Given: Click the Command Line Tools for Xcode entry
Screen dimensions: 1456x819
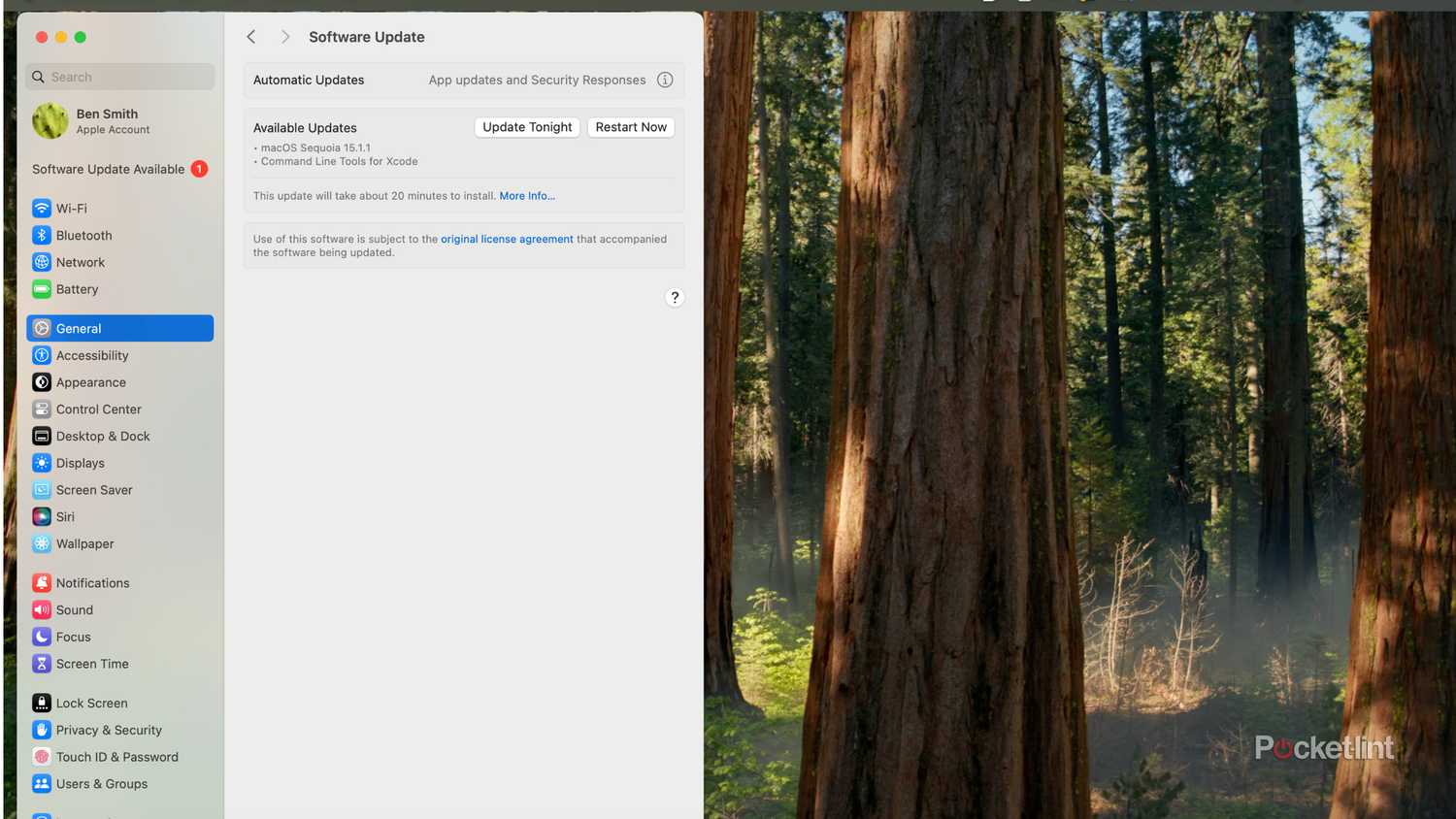Looking at the screenshot, I should [339, 162].
